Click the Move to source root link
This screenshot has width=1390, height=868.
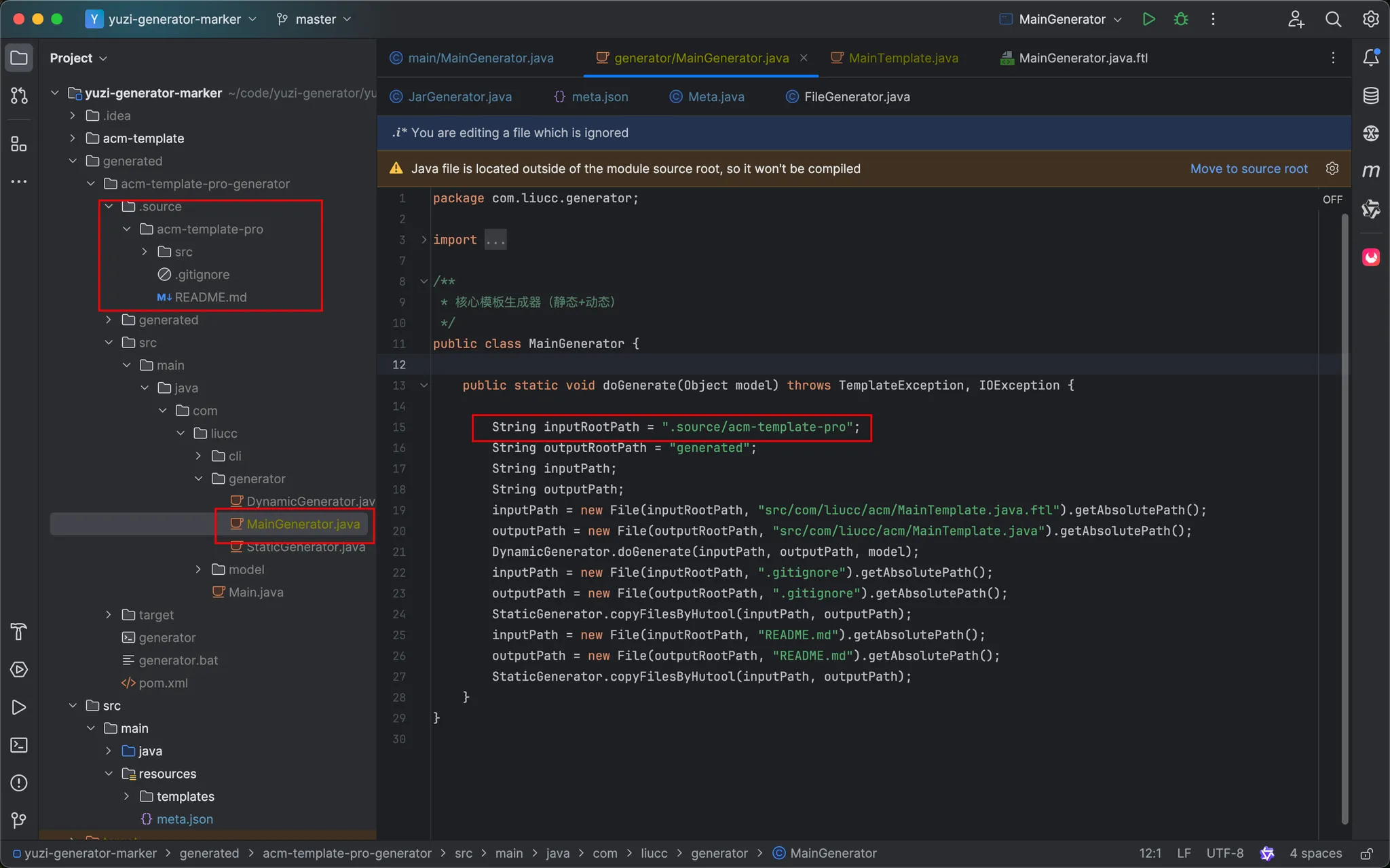coord(1248,168)
